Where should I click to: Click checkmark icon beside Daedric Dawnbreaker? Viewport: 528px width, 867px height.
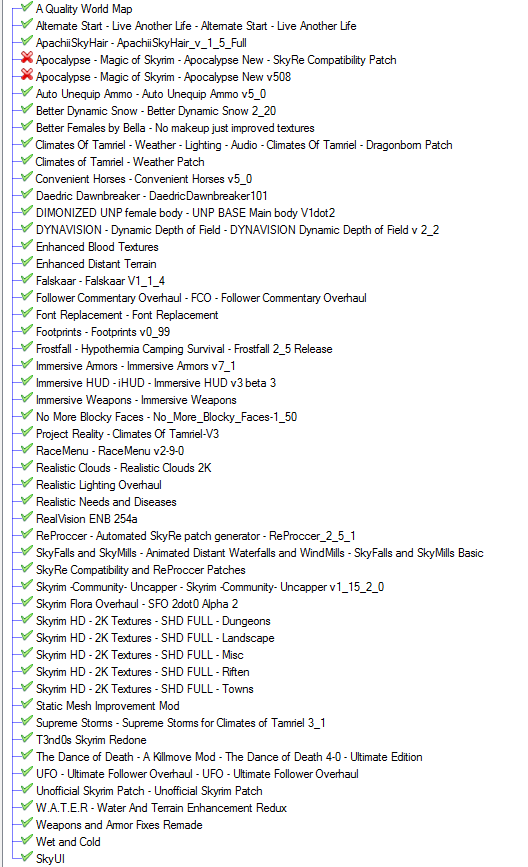click(27, 194)
